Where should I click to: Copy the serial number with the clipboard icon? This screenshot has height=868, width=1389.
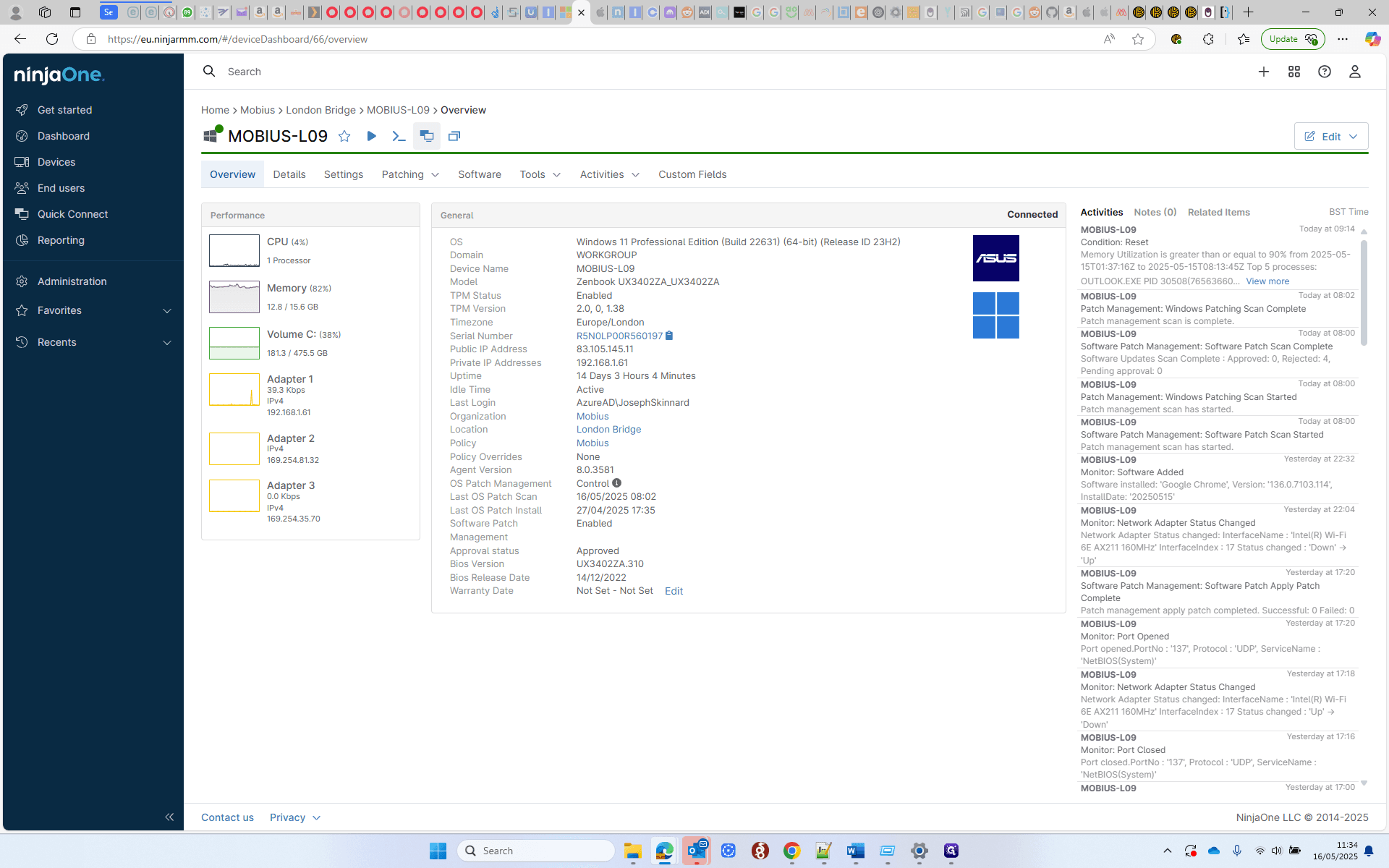pos(669,336)
